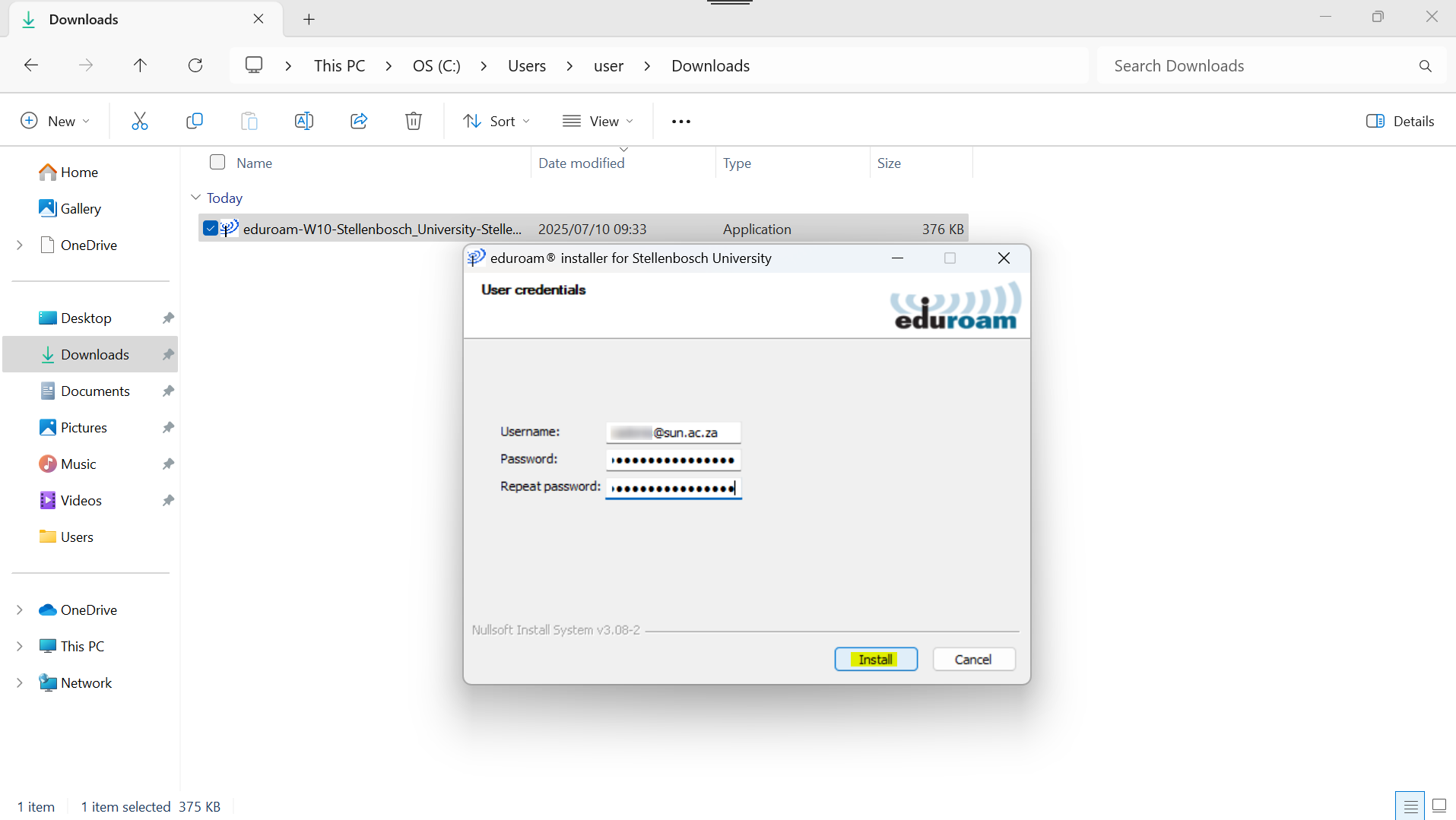Expand the This PC tree node

pyautogui.click(x=20, y=646)
